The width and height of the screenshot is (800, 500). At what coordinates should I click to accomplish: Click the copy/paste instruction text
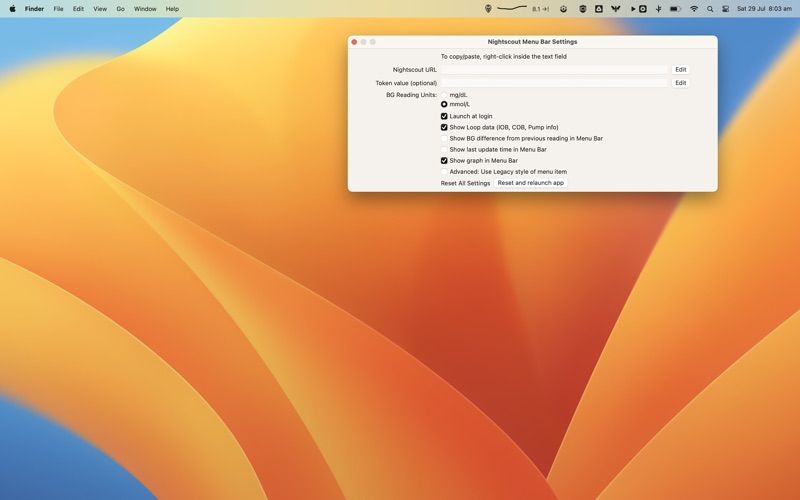[504, 57]
